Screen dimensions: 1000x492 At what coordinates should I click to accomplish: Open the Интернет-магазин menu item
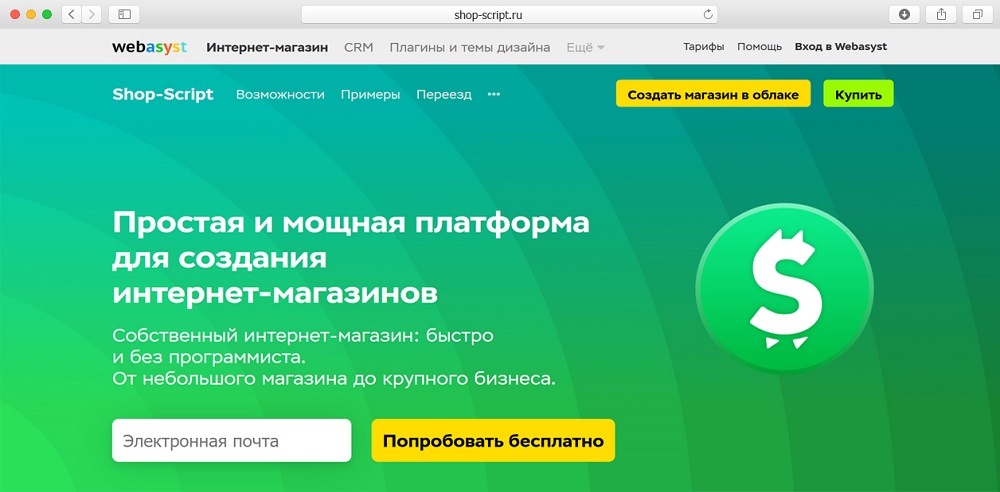point(267,47)
